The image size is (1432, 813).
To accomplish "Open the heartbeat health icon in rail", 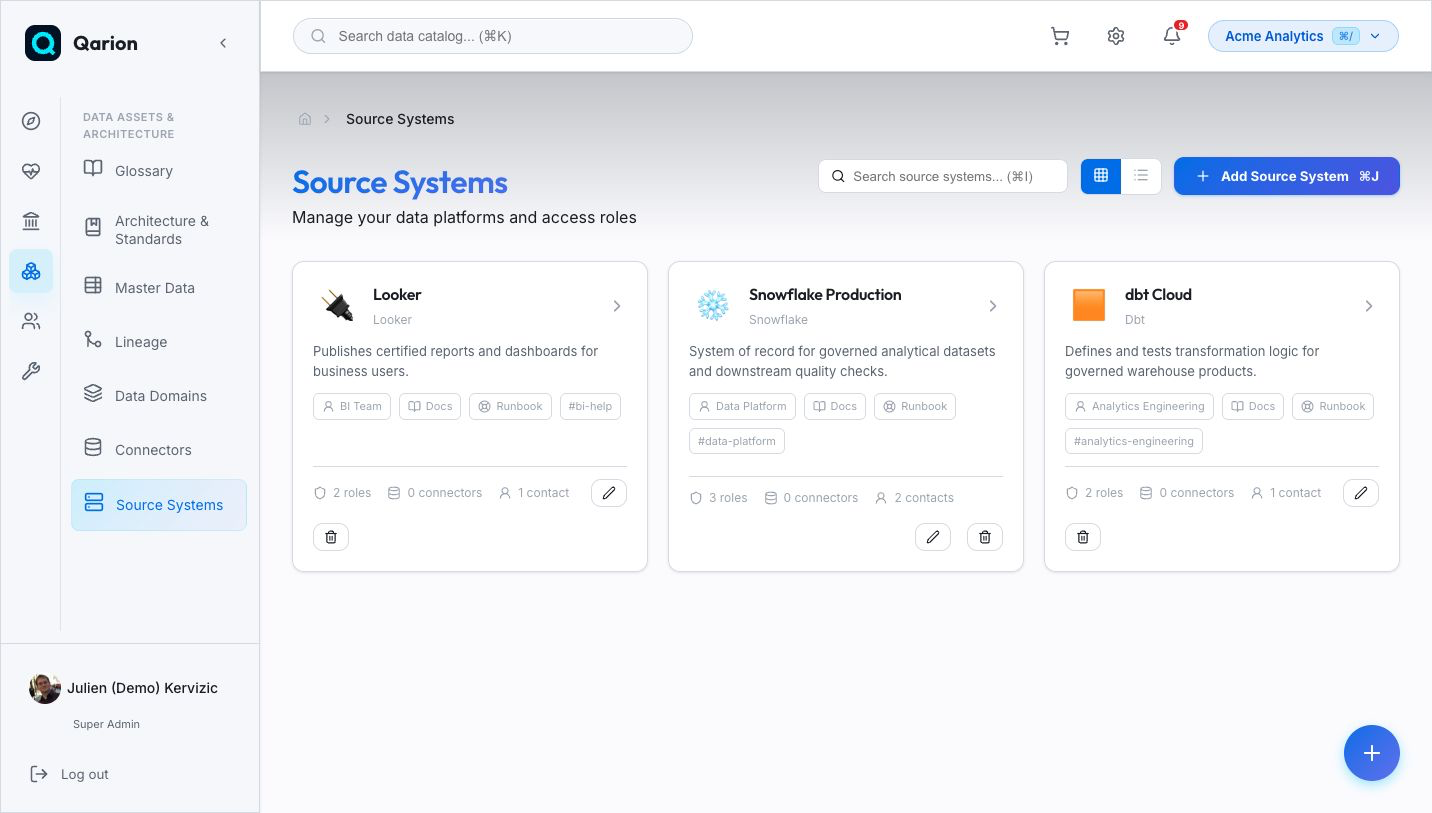I will pos(31,171).
